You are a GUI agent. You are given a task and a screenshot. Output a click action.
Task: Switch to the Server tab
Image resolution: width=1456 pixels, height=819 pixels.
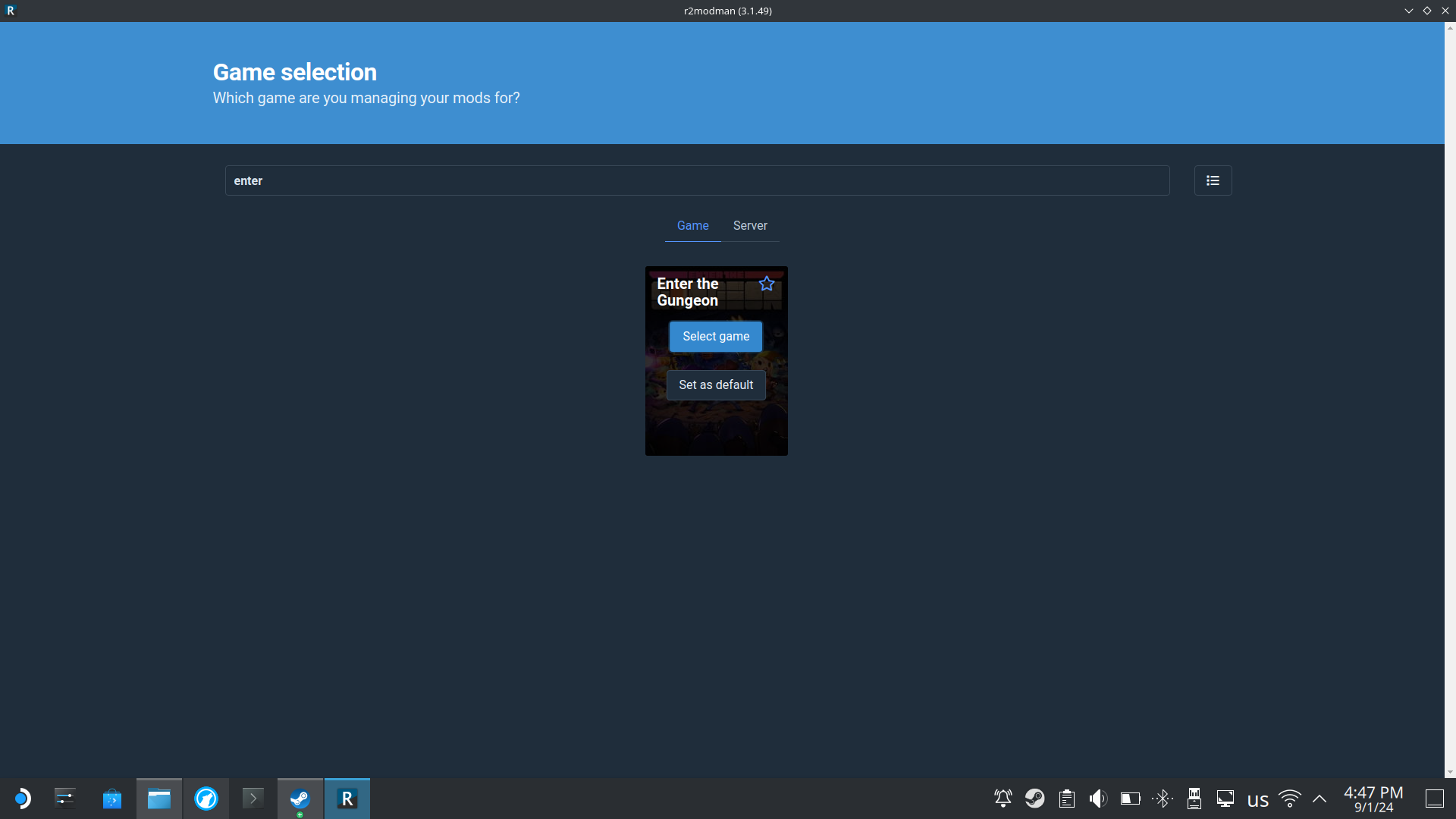(750, 226)
